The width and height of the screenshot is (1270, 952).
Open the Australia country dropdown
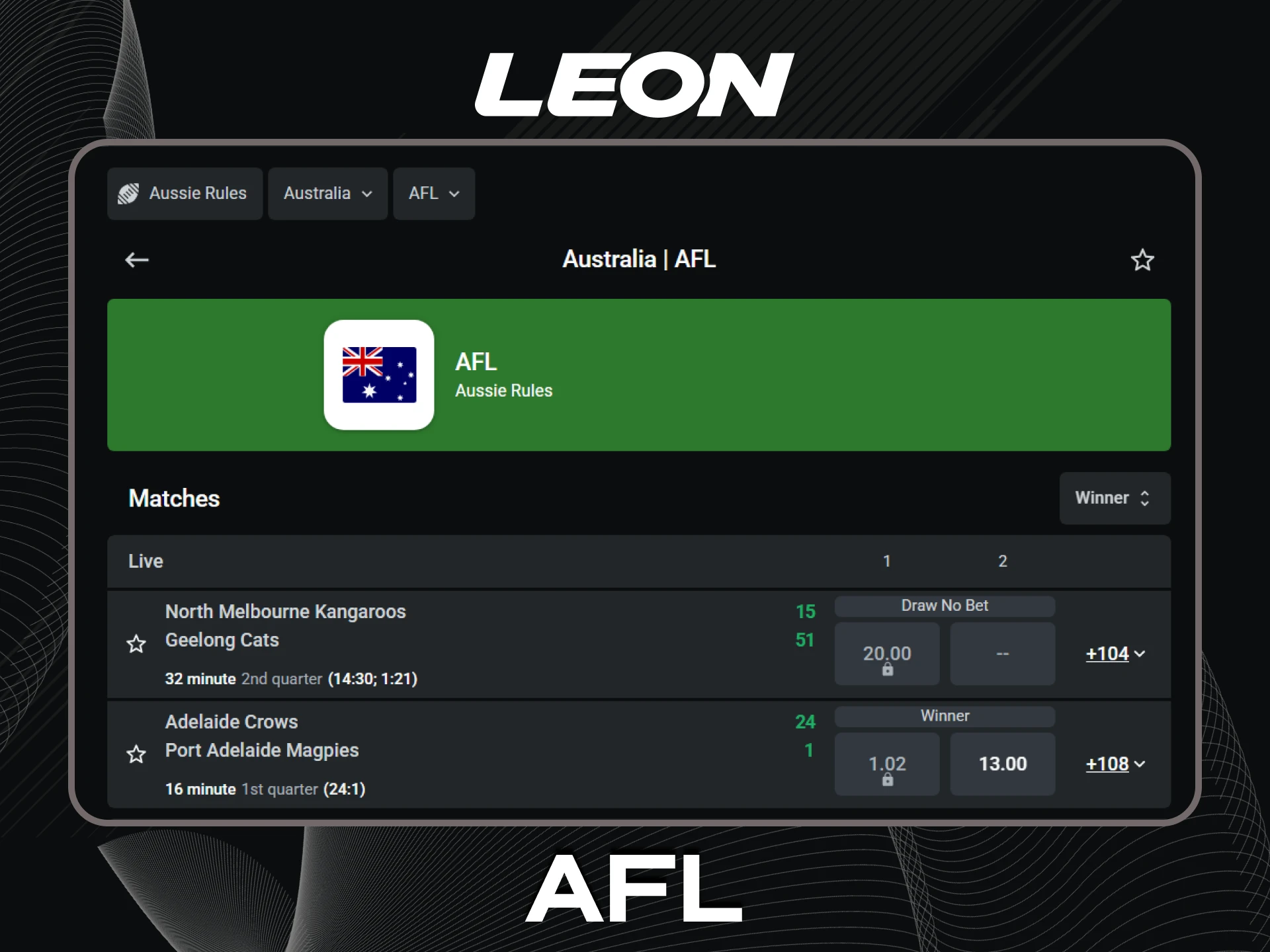click(328, 194)
